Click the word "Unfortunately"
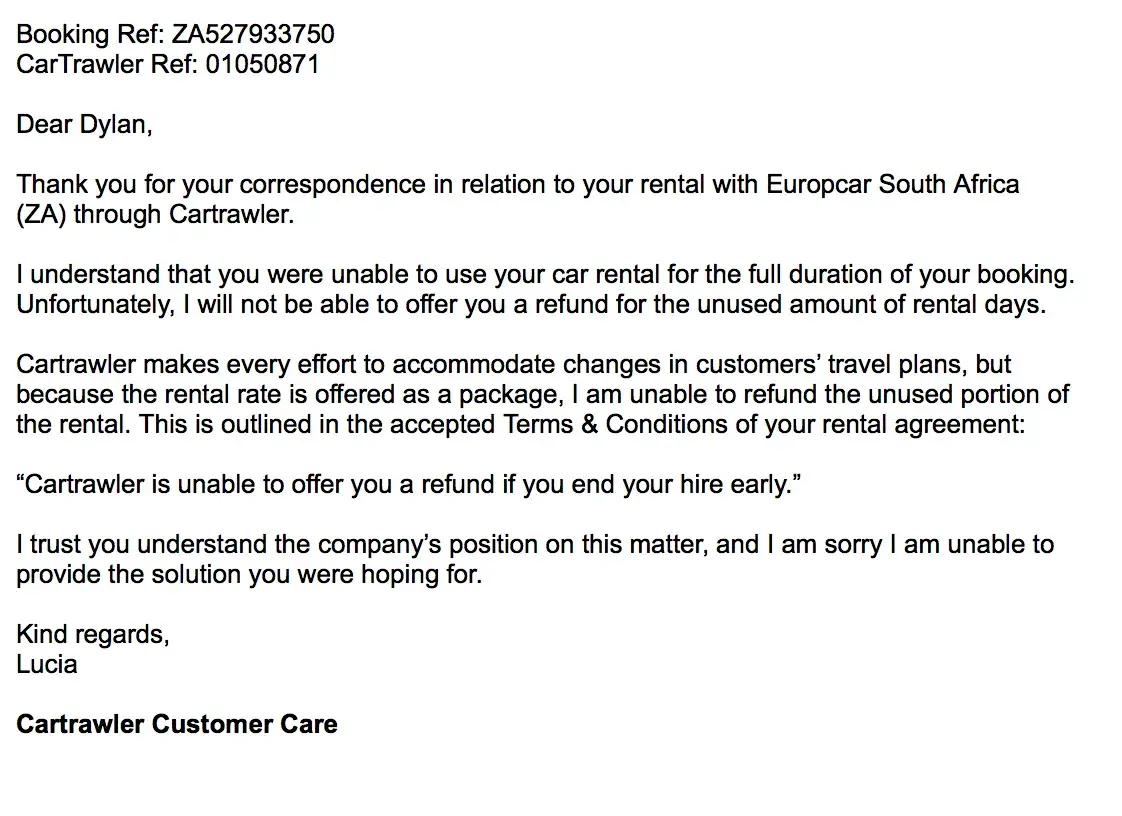The width and height of the screenshot is (1122, 816). click(94, 305)
